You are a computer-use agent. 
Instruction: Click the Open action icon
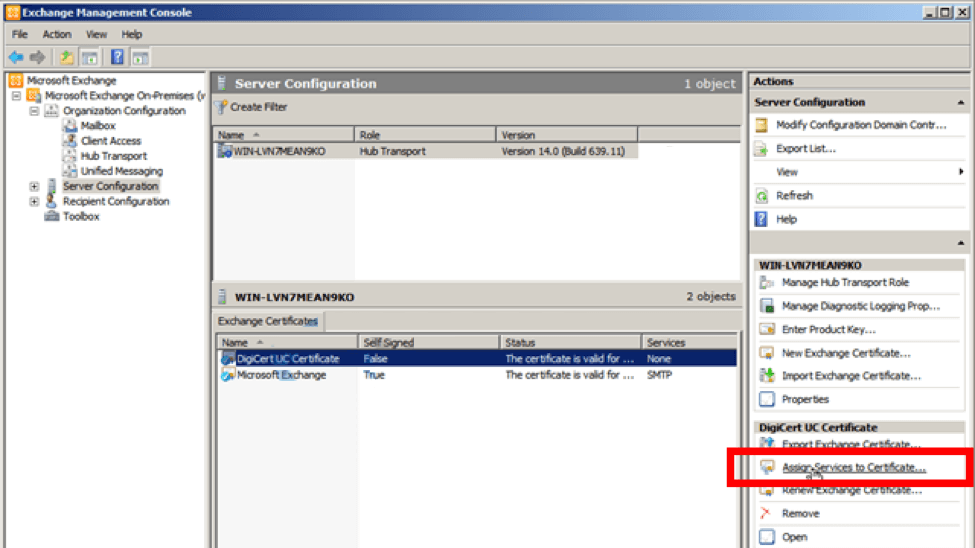click(767, 537)
